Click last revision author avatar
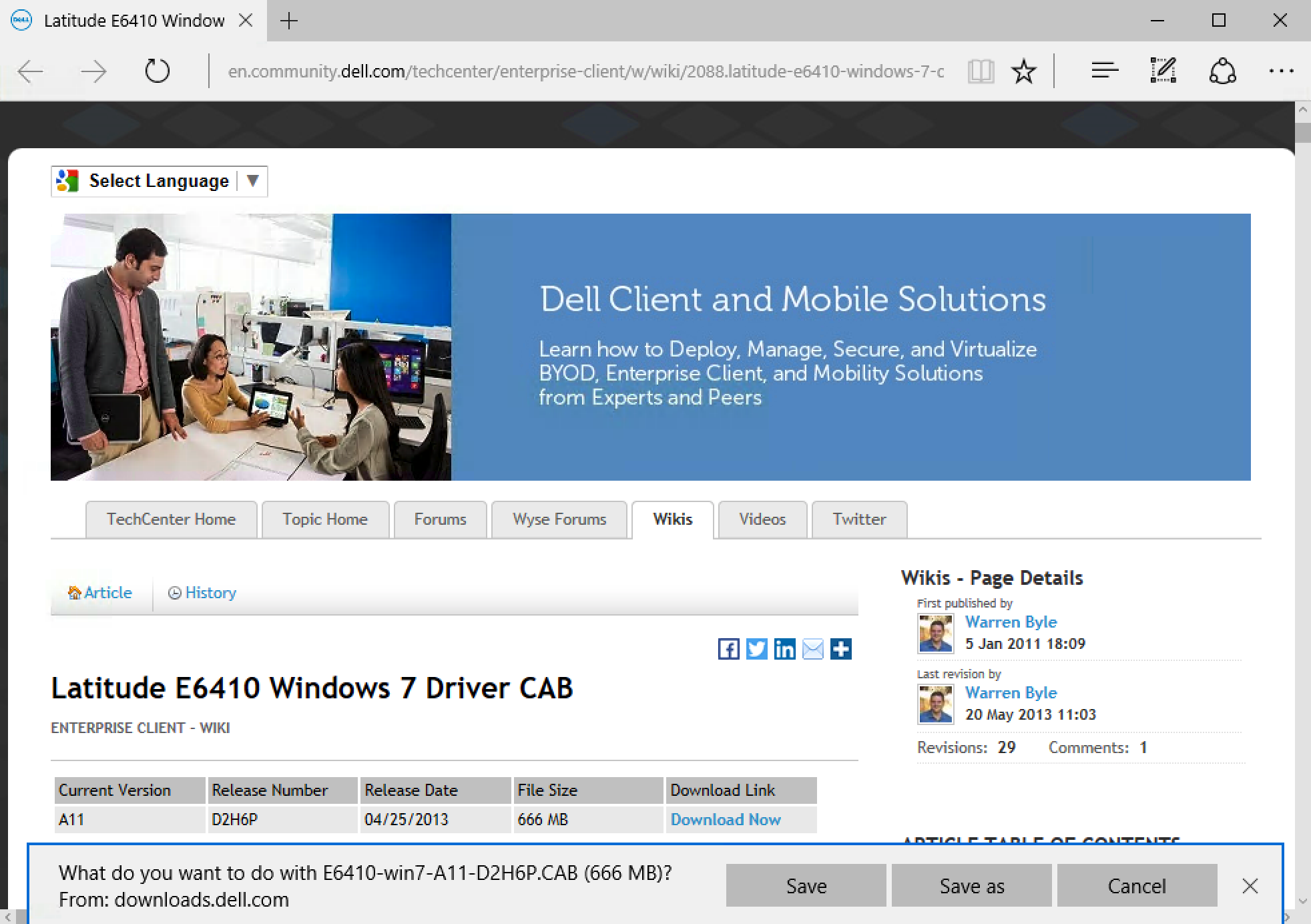This screenshot has height=924, width=1311. (935, 704)
